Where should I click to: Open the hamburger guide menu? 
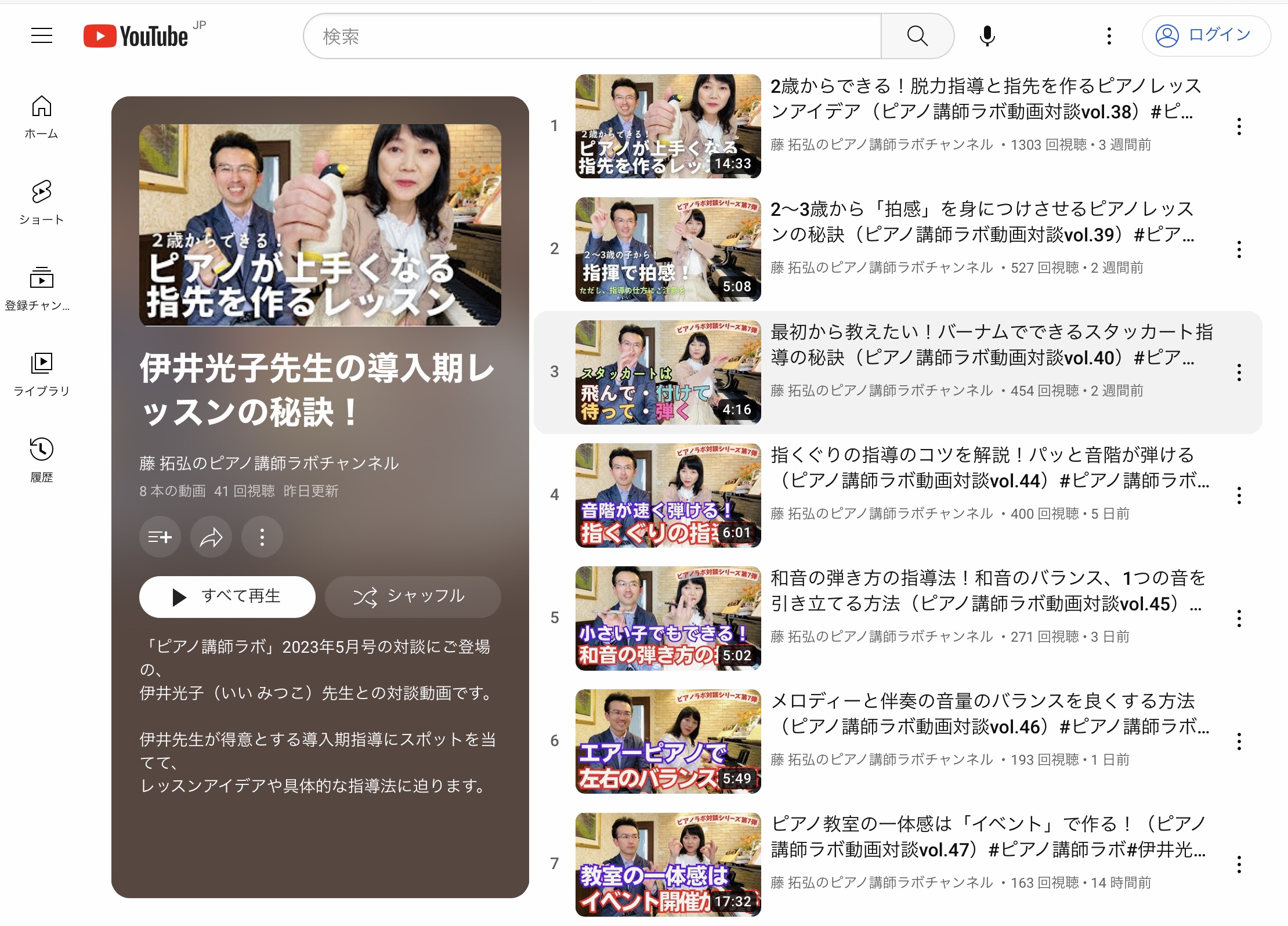click(41, 36)
